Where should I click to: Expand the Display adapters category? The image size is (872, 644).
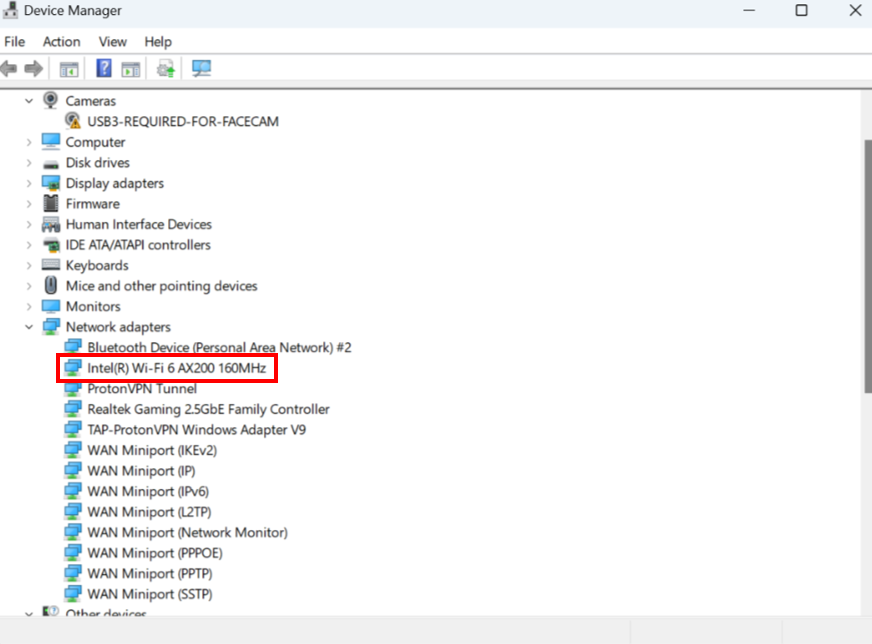click(28, 183)
